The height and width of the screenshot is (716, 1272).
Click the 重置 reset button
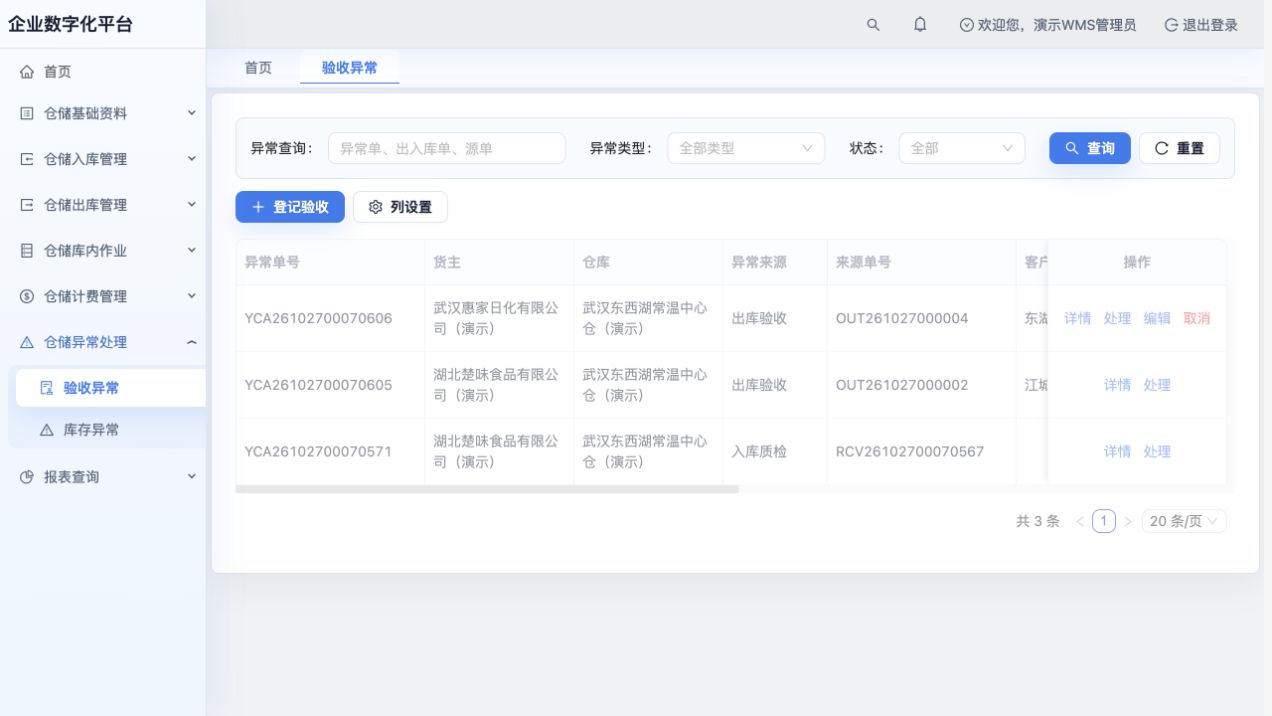(1179, 148)
